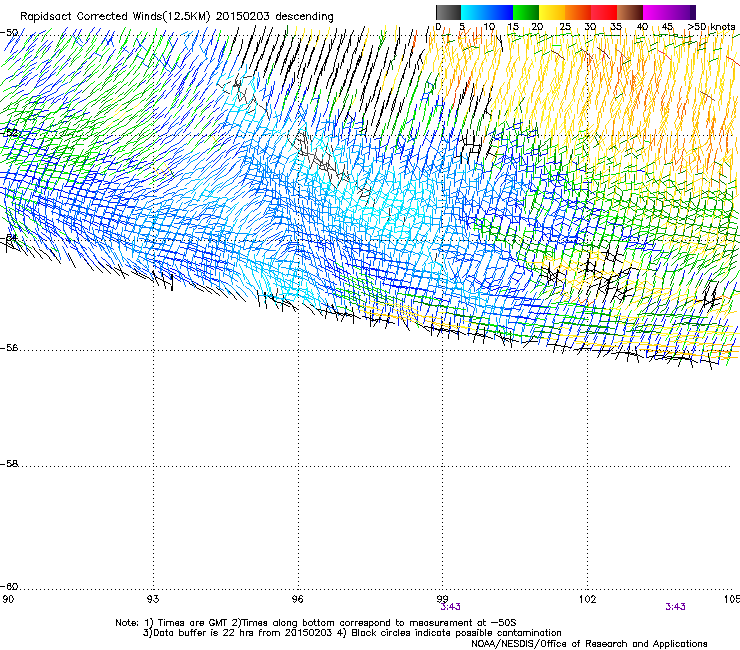Click the '40' legend scale label
This screenshot has height=650, width=740.
[x=642, y=27]
